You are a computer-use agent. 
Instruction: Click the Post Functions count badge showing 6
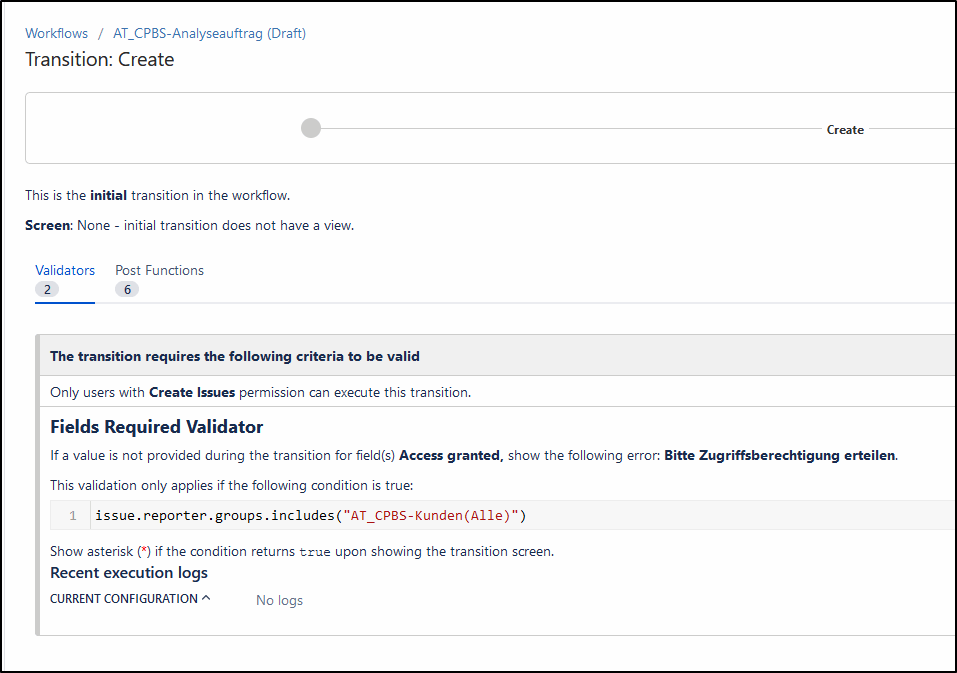(x=126, y=289)
